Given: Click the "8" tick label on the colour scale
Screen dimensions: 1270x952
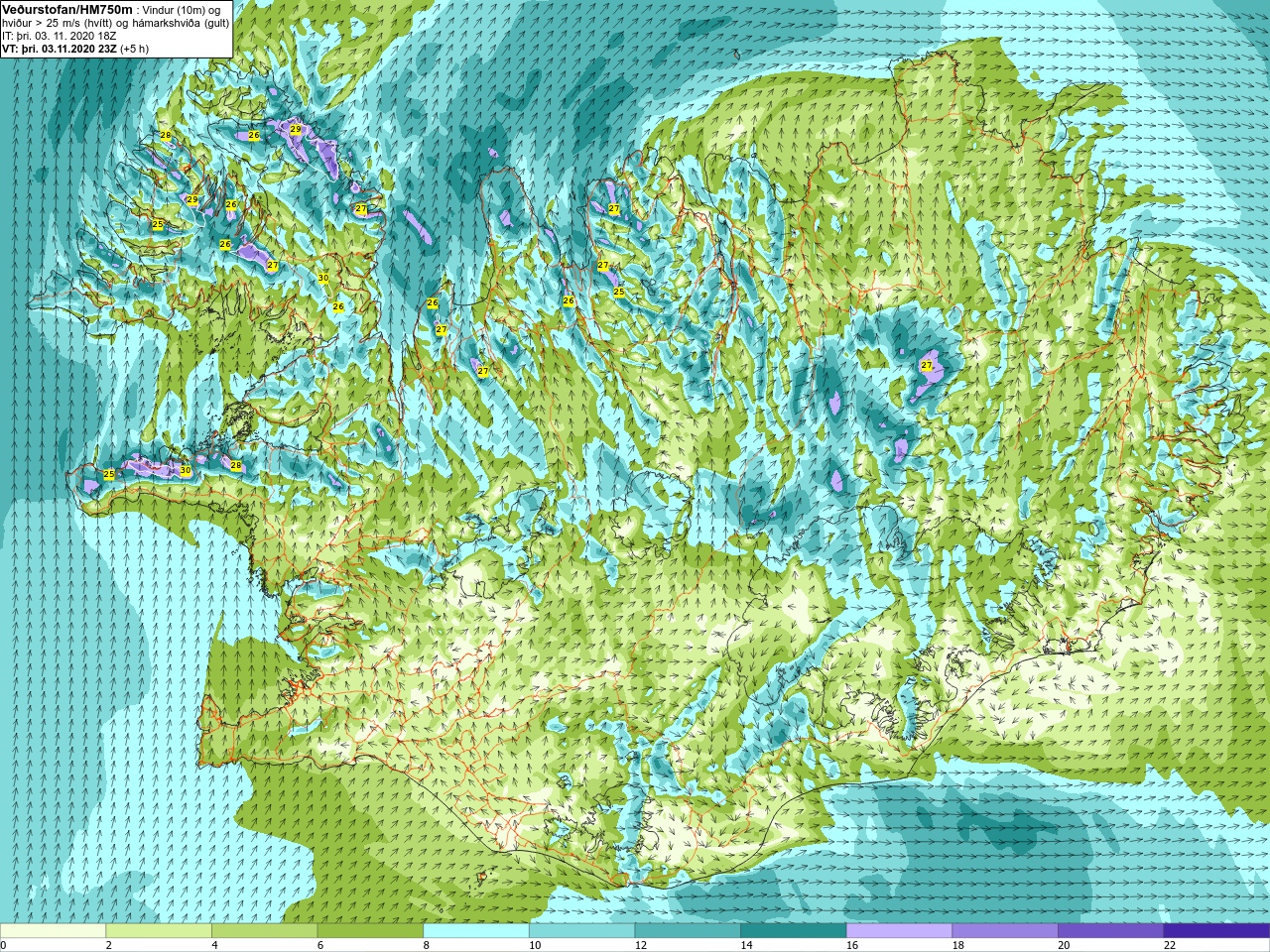Looking at the screenshot, I should [x=427, y=945].
